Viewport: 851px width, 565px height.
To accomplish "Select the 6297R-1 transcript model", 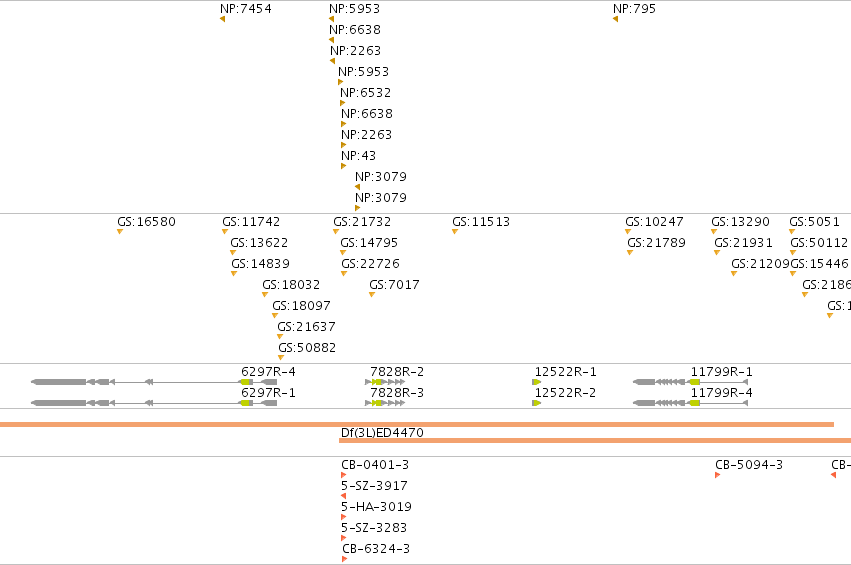I will click(x=154, y=403).
